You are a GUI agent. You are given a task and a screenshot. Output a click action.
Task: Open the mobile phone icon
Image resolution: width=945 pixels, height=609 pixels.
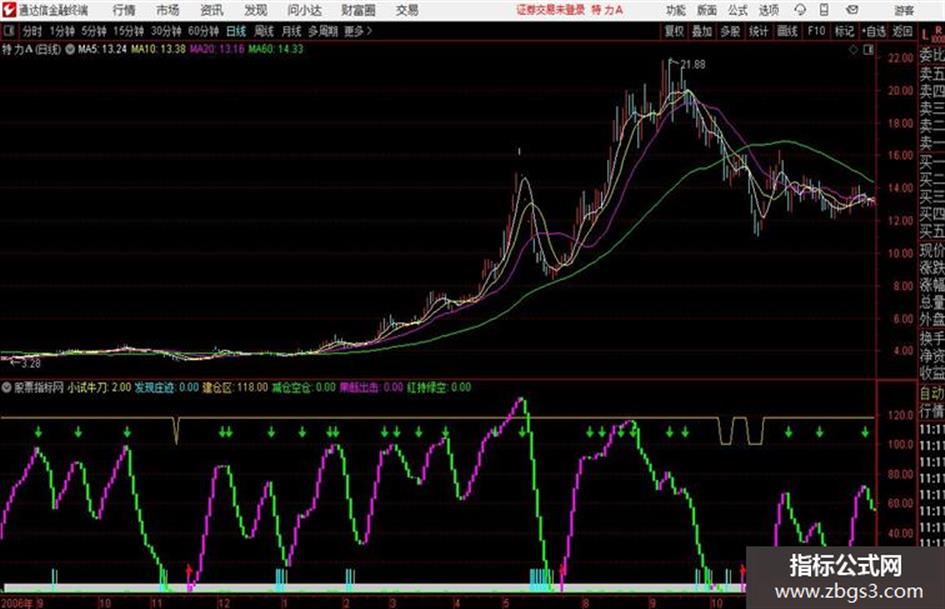tap(824, 10)
